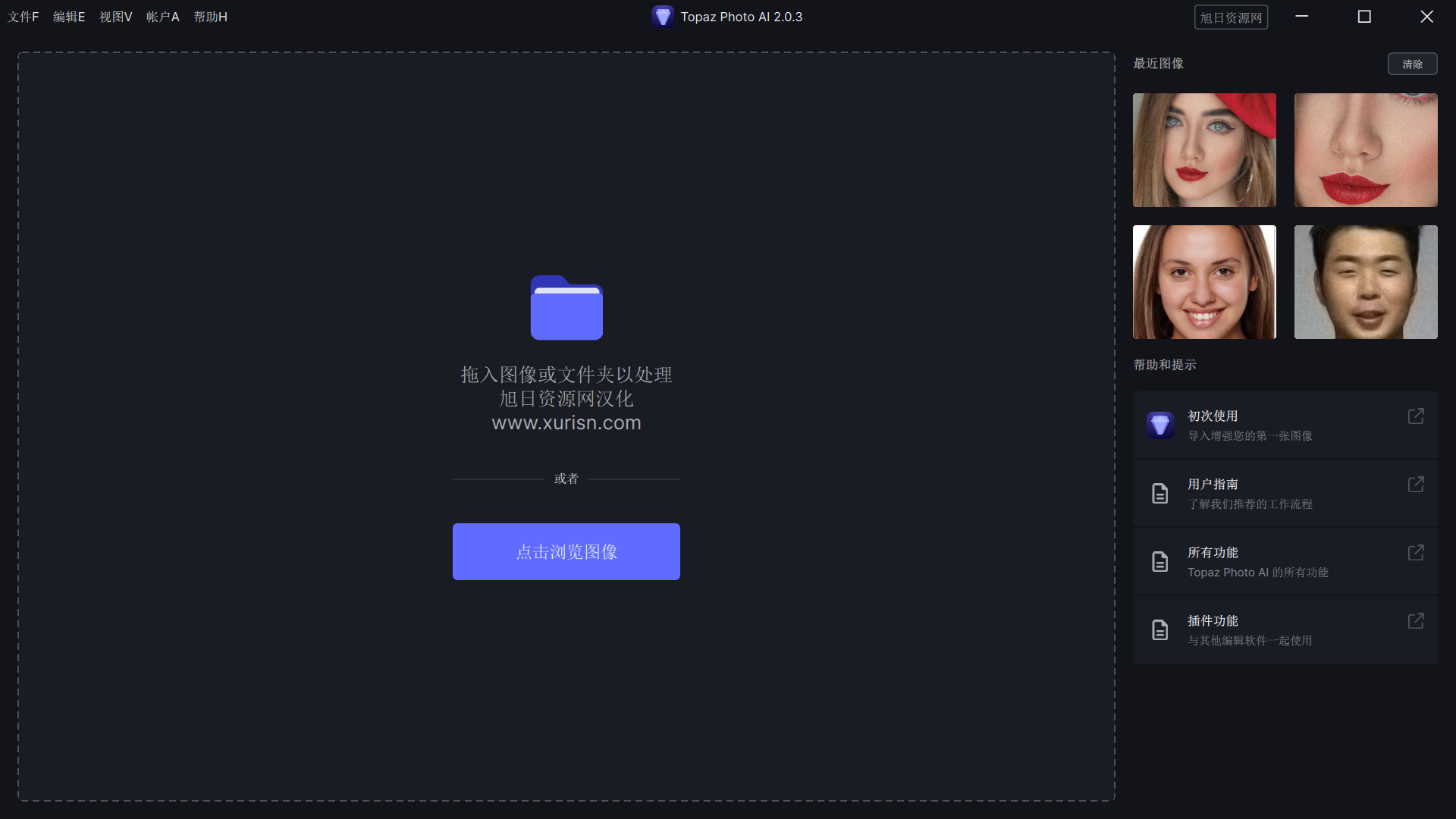The height and width of the screenshot is (819, 1456).
Task: Open recent image of man with closed eyes
Action: tap(1366, 282)
